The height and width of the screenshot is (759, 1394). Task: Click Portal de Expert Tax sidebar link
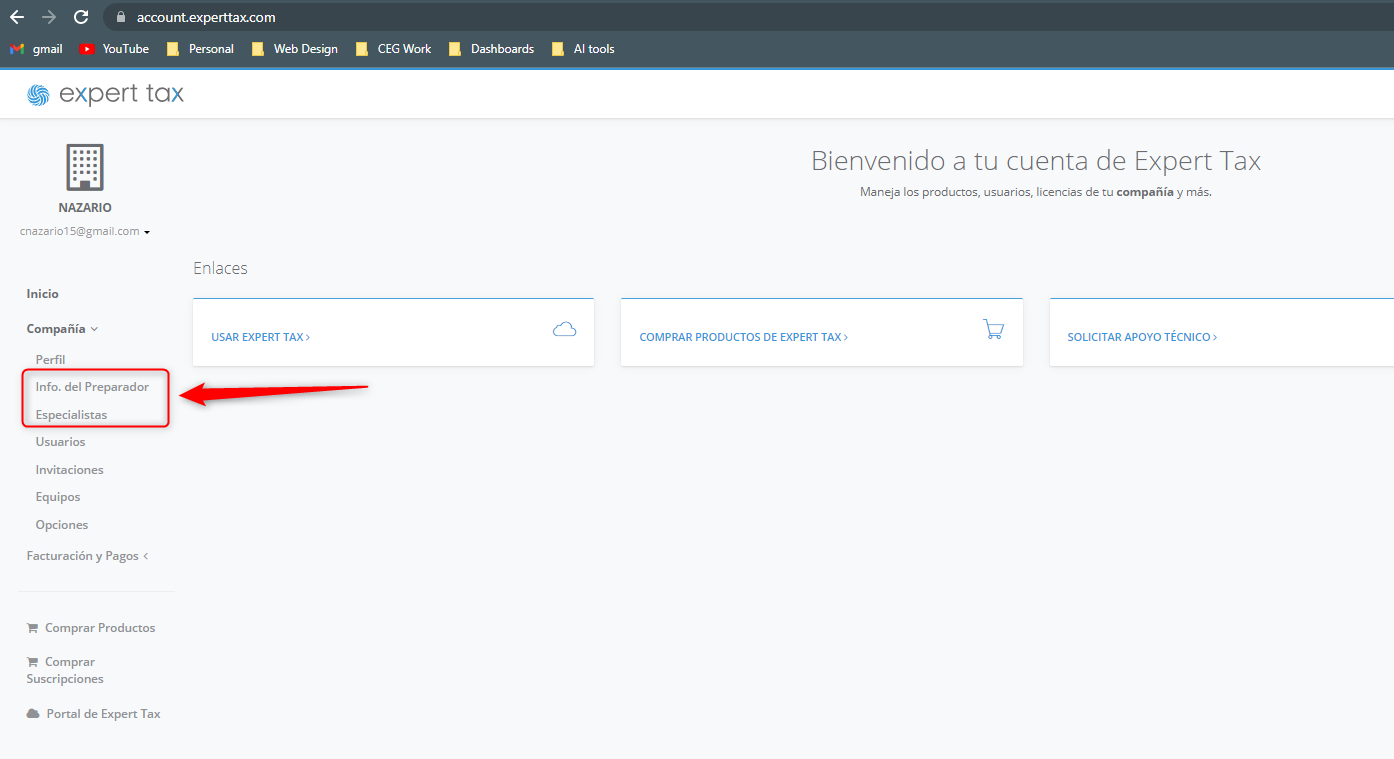pos(104,714)
